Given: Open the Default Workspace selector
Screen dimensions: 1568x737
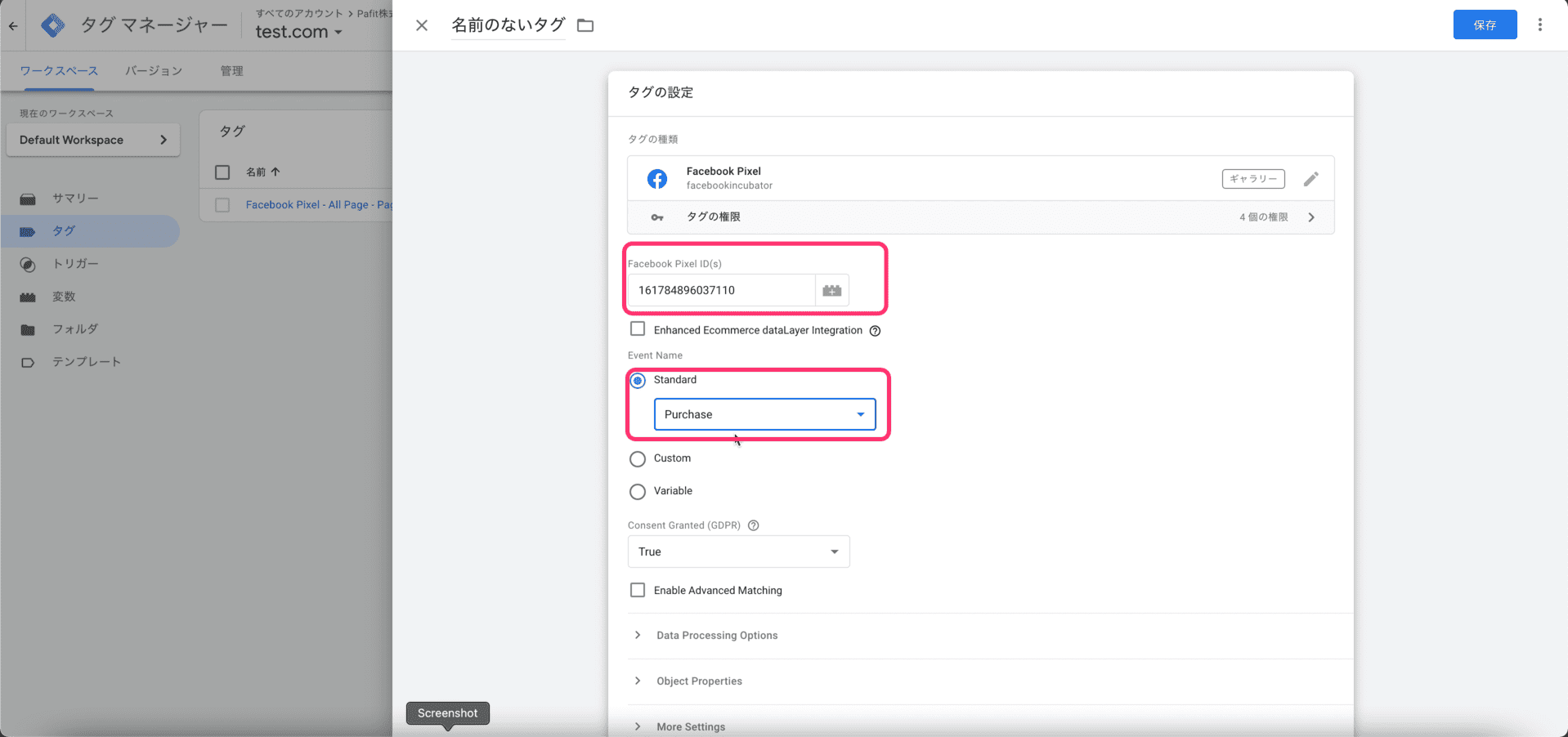Looking at the screenshot, I should 93,140.
